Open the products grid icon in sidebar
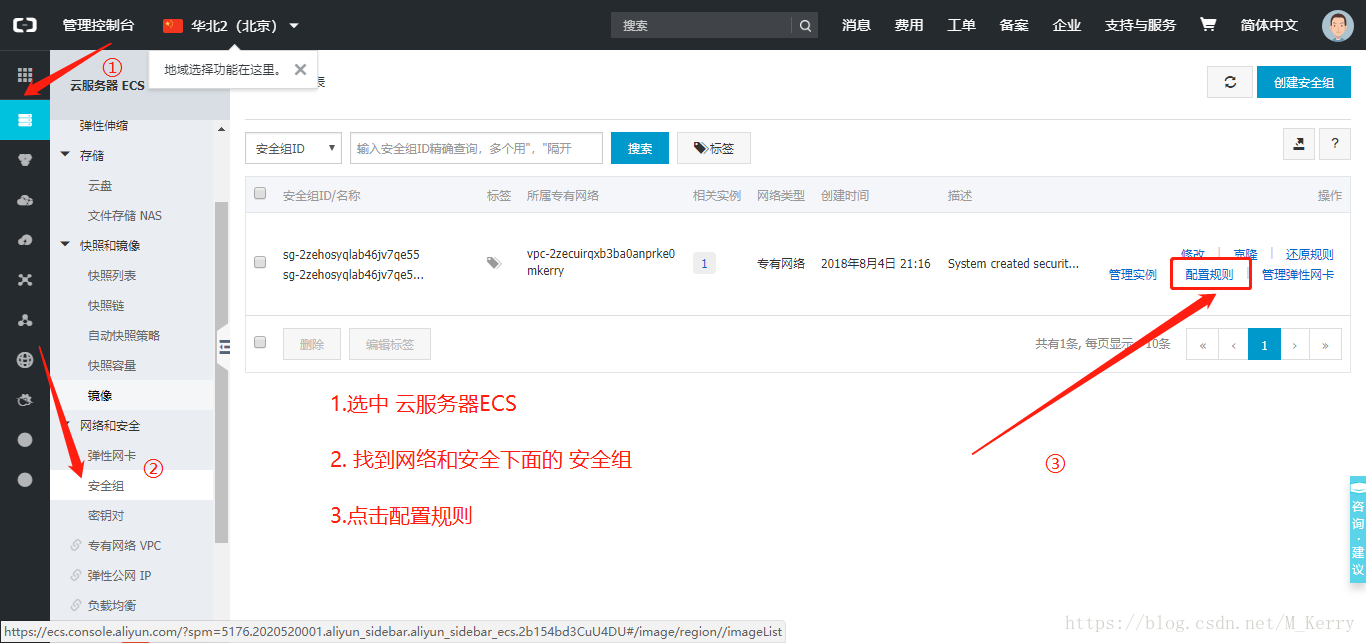 (x=25, y=75)
